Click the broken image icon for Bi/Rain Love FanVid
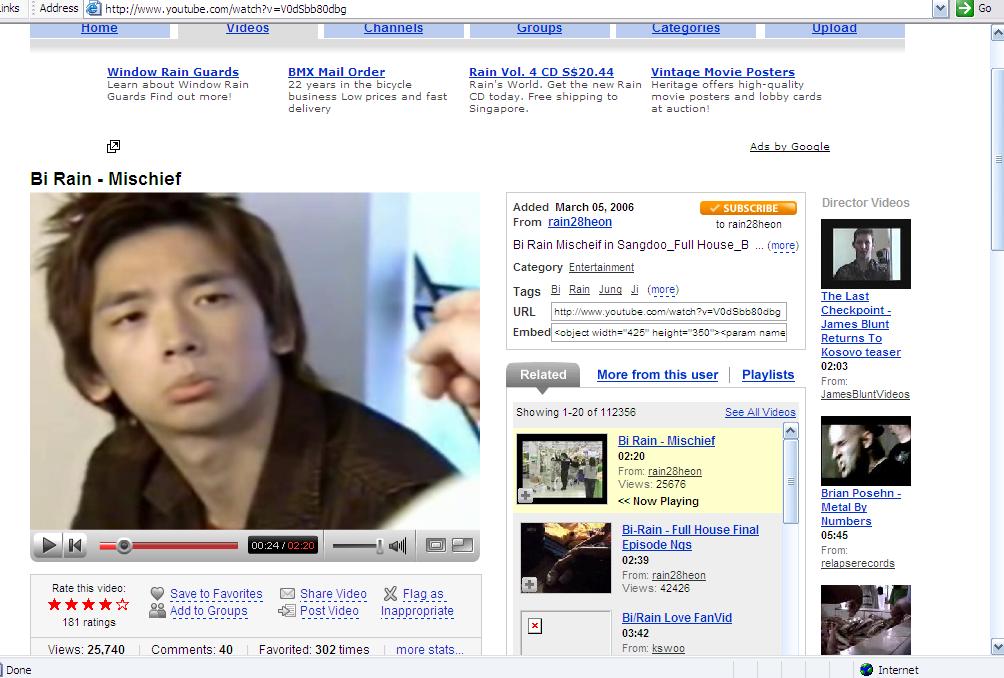 [535, 626]
